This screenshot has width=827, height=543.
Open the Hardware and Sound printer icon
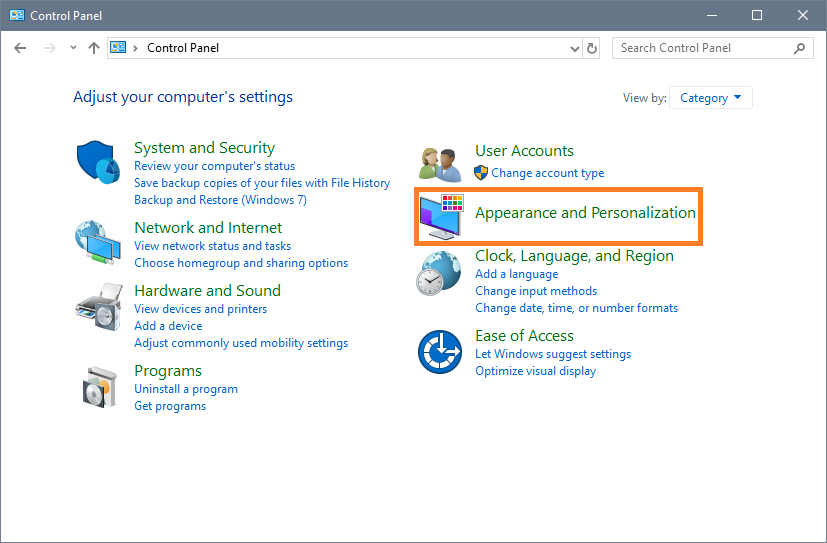pos(99,307)
